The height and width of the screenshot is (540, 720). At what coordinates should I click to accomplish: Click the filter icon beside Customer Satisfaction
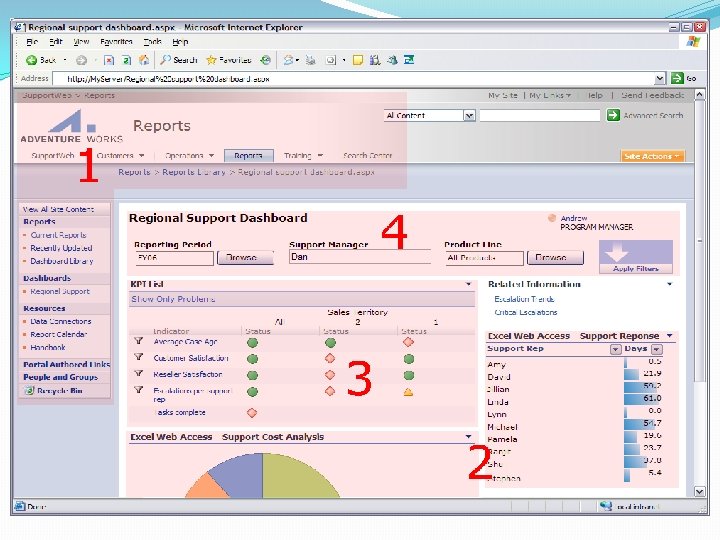(139, 357)
